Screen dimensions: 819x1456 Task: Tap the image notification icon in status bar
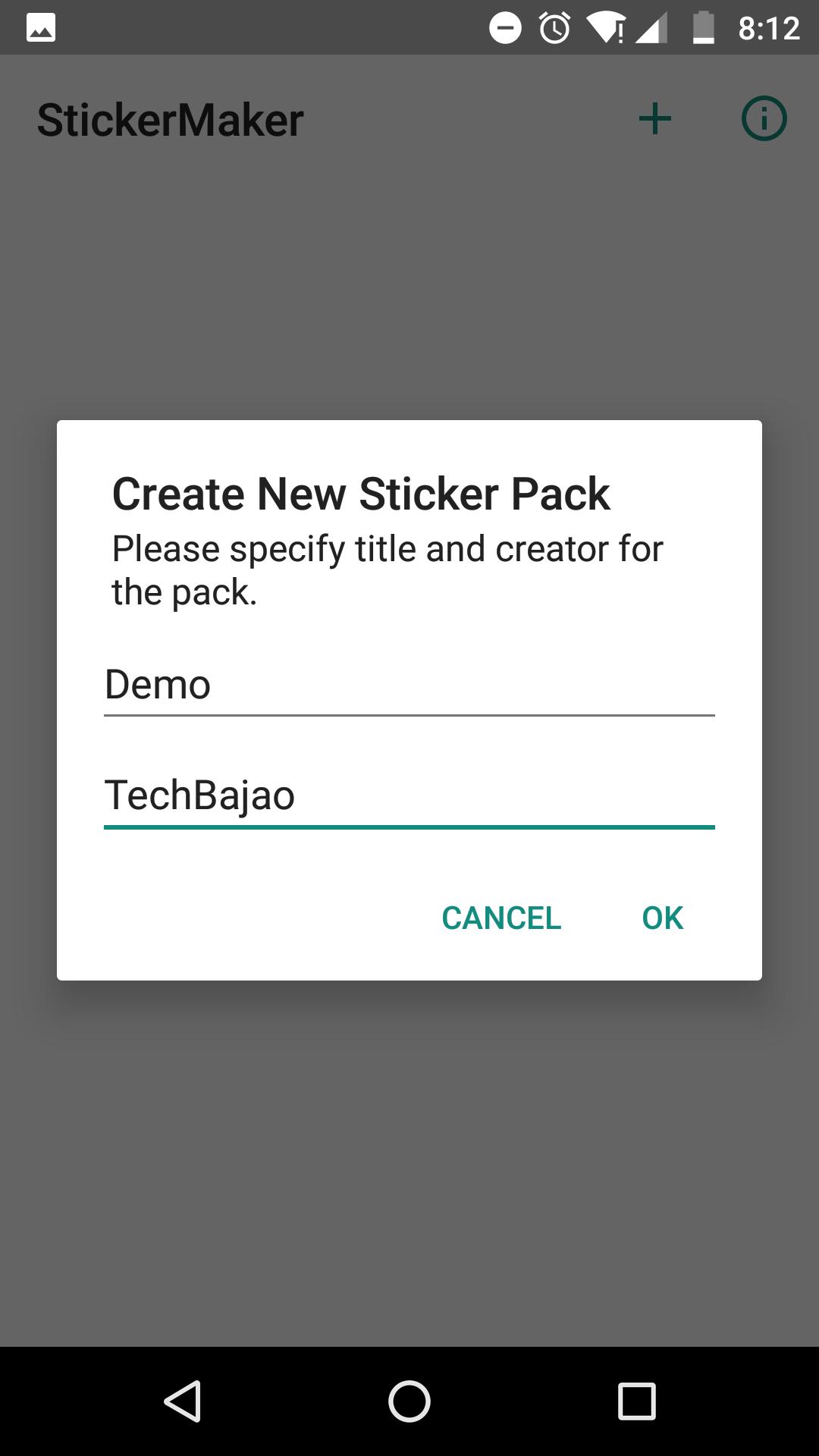41,28
